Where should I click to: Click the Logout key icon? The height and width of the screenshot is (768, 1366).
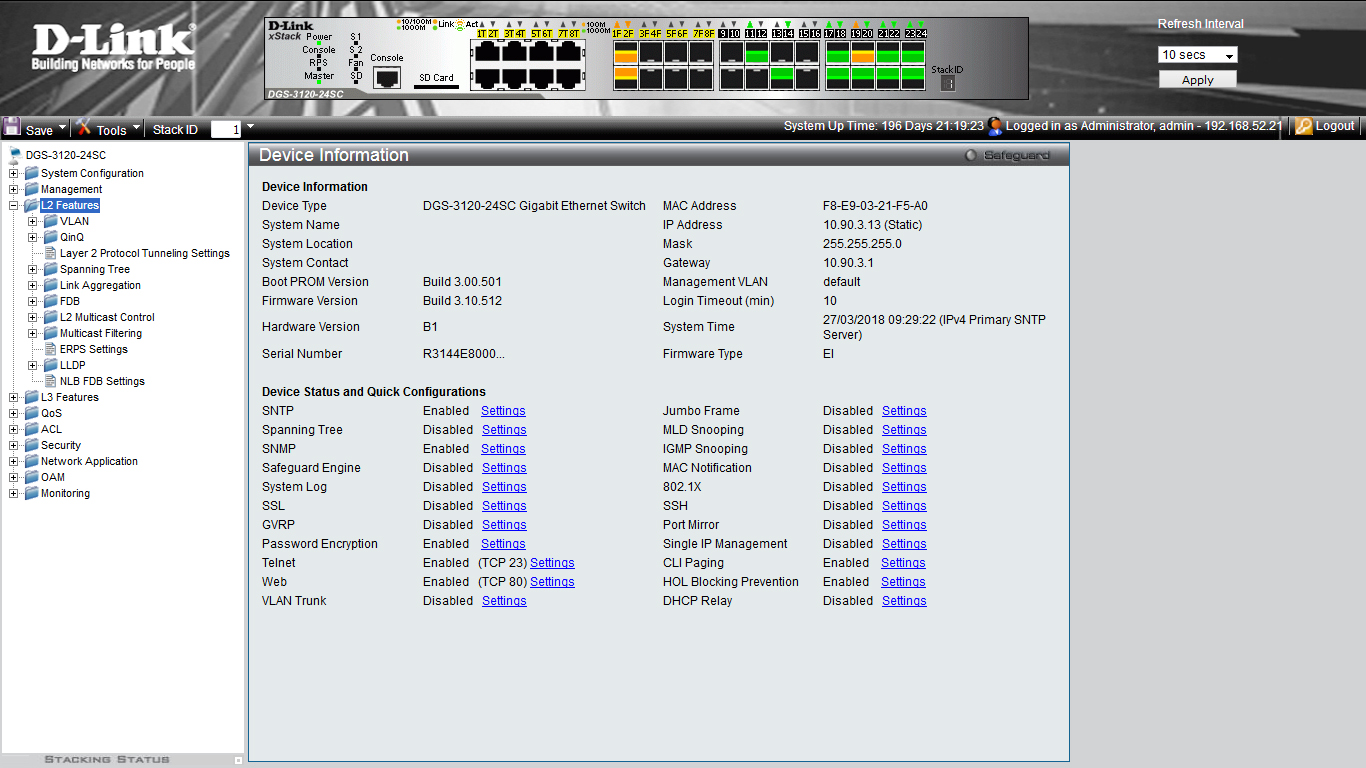[1303, 126]
